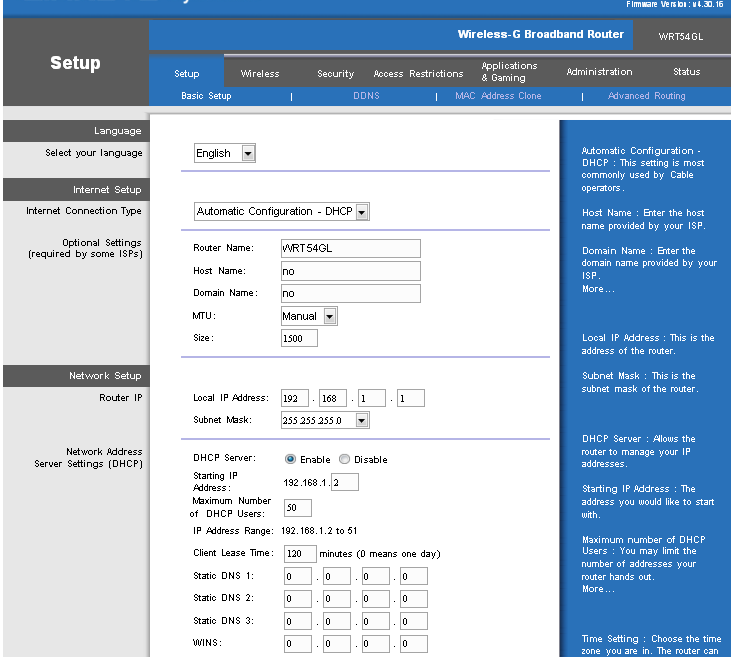The width and height of the screenshot is (731, 657).
Task: Open the Status tab
Action: [686, 72]
